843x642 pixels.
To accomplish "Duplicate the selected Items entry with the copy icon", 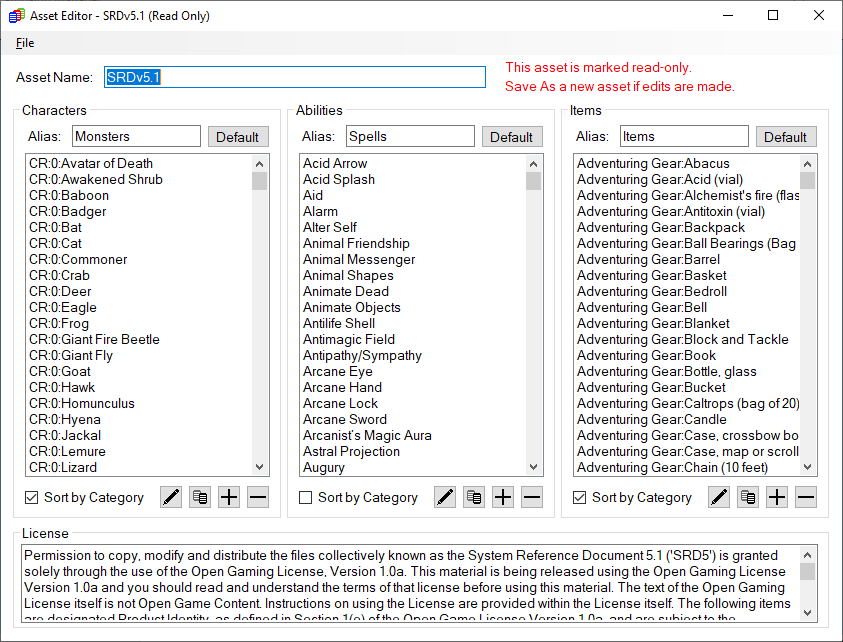I will click(748, 497).
